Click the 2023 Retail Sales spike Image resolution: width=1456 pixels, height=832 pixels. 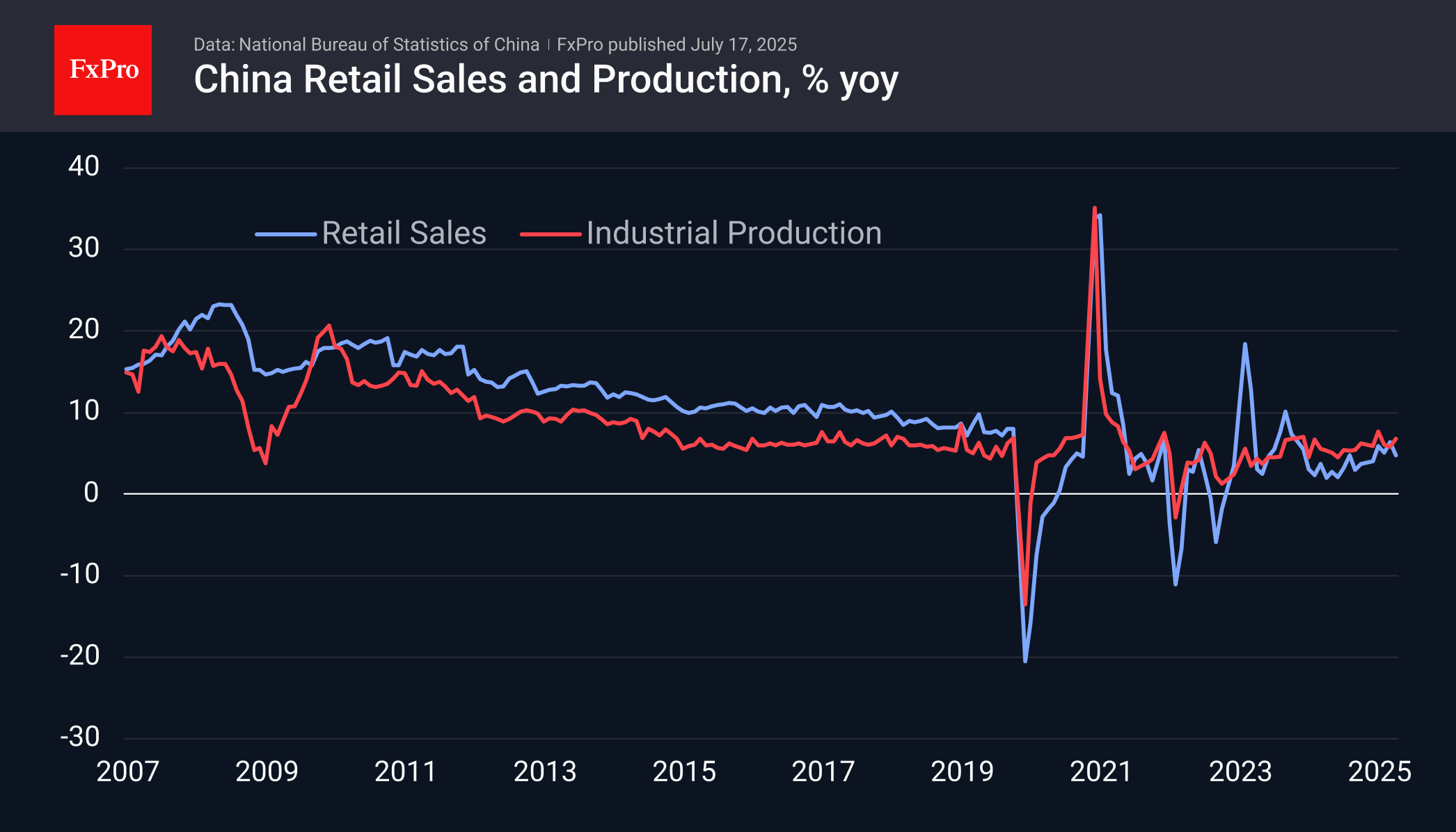pyautogui.click(x=1244, y=344)
